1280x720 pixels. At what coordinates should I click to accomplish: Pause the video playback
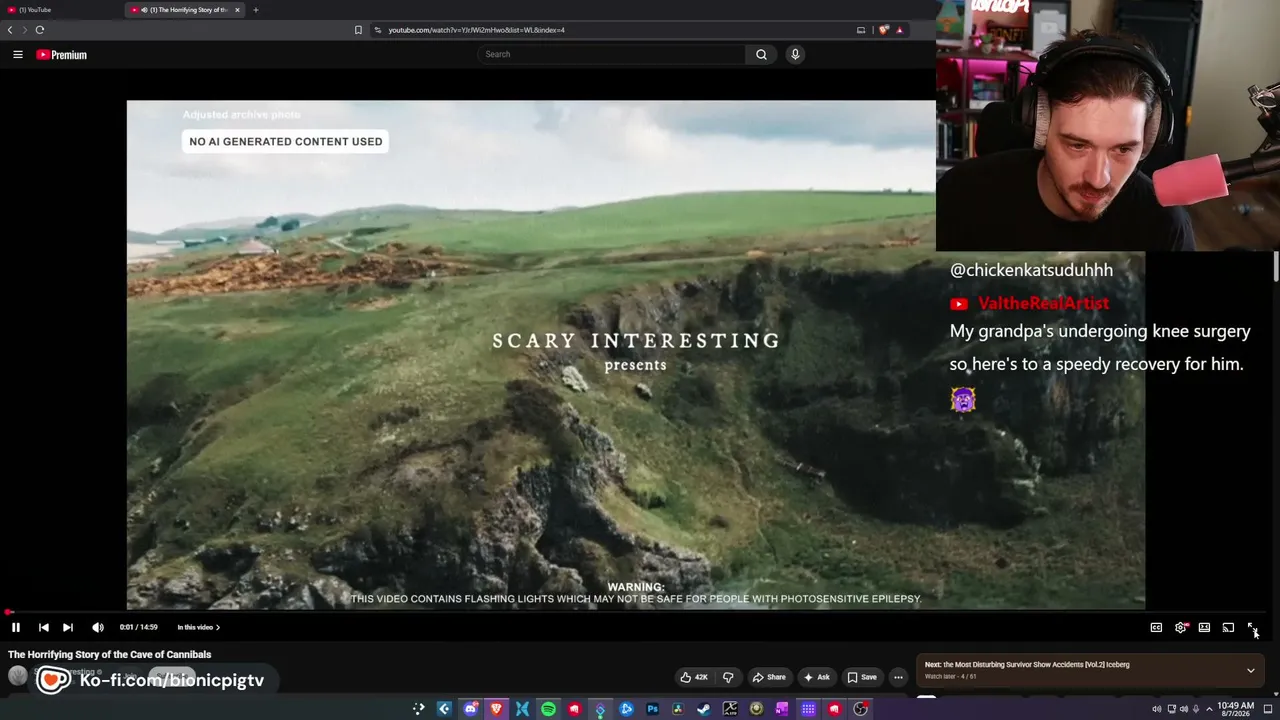pyautogui.click(x=16, y=627)
